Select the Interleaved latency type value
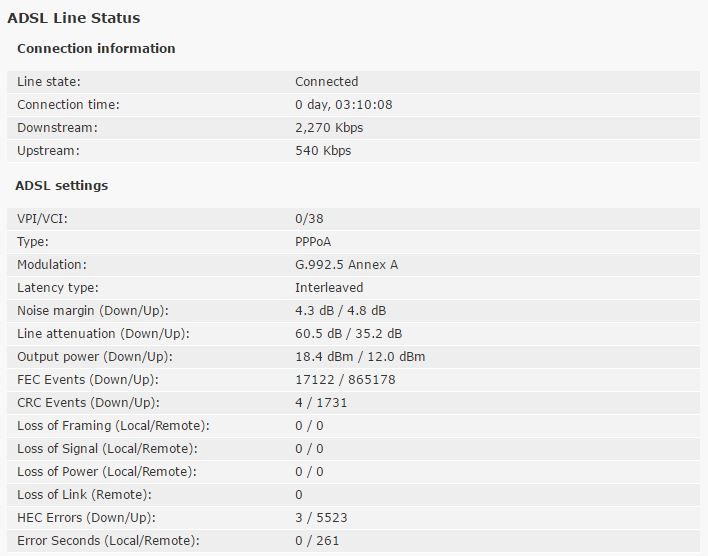Image resolution: width=708 pixels, height=556 pixels. coord(329,288)
